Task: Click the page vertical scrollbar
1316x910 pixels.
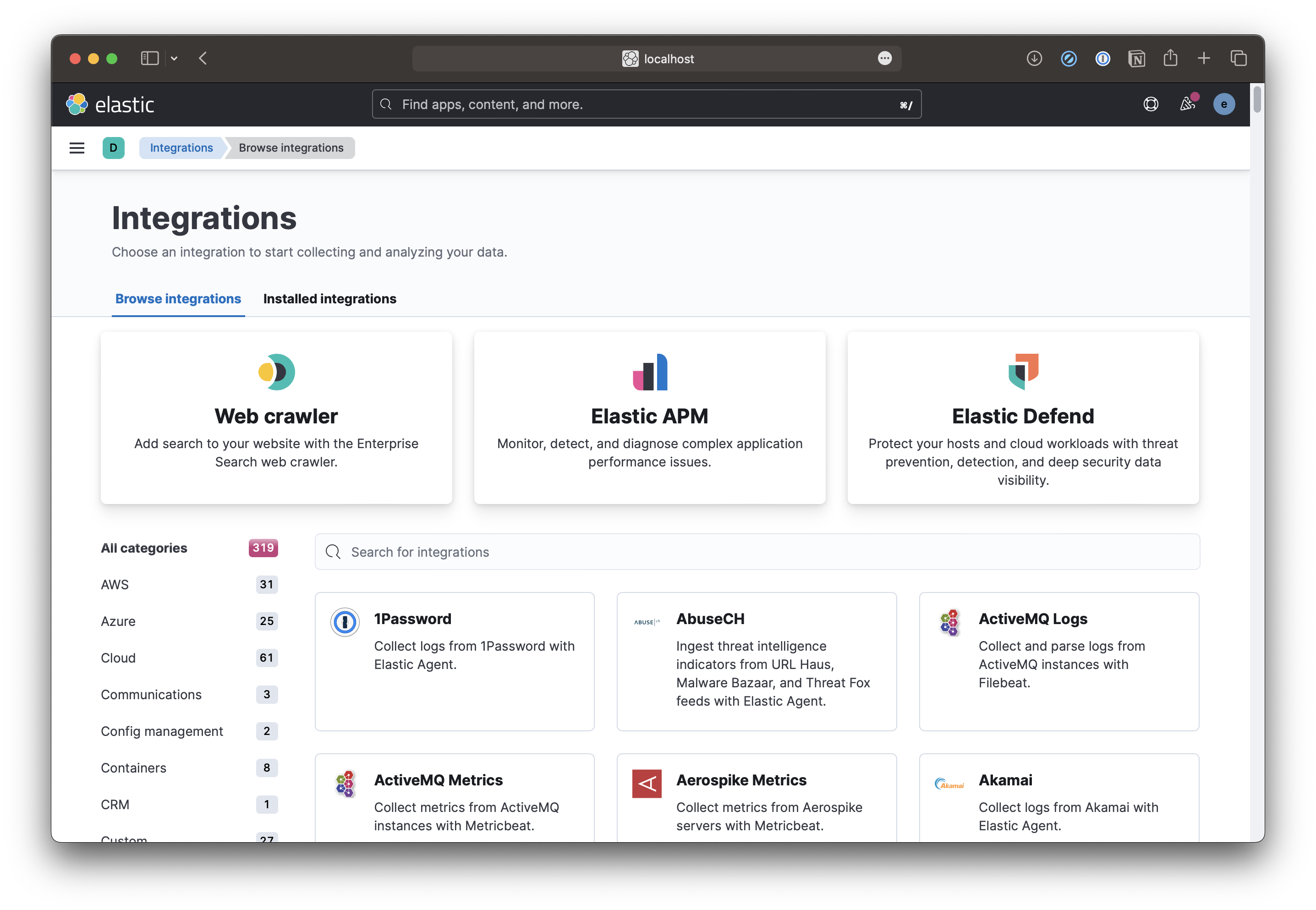Action: pyautogui.click(x=1257, y=100)
